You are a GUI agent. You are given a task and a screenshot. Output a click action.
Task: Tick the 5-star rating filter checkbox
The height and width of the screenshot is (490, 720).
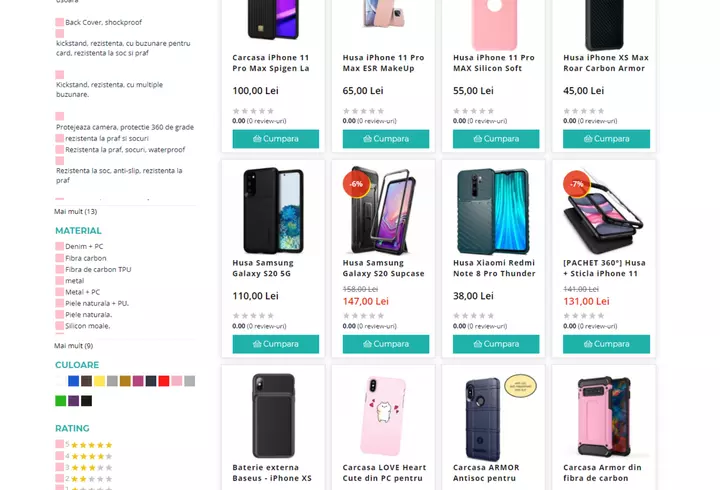tap(60, 444)
